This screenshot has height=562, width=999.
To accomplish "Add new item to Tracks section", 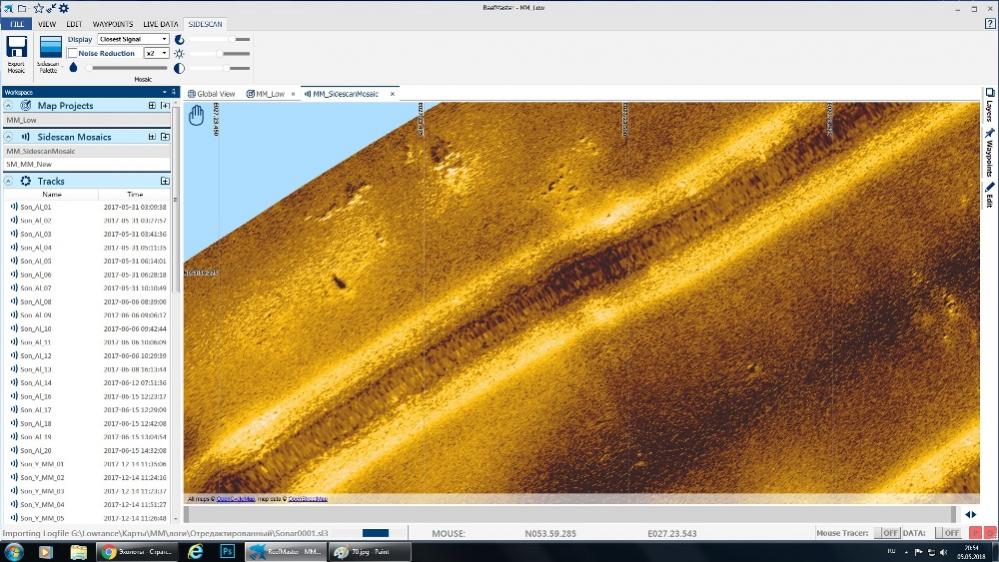I will click(164, 181).
